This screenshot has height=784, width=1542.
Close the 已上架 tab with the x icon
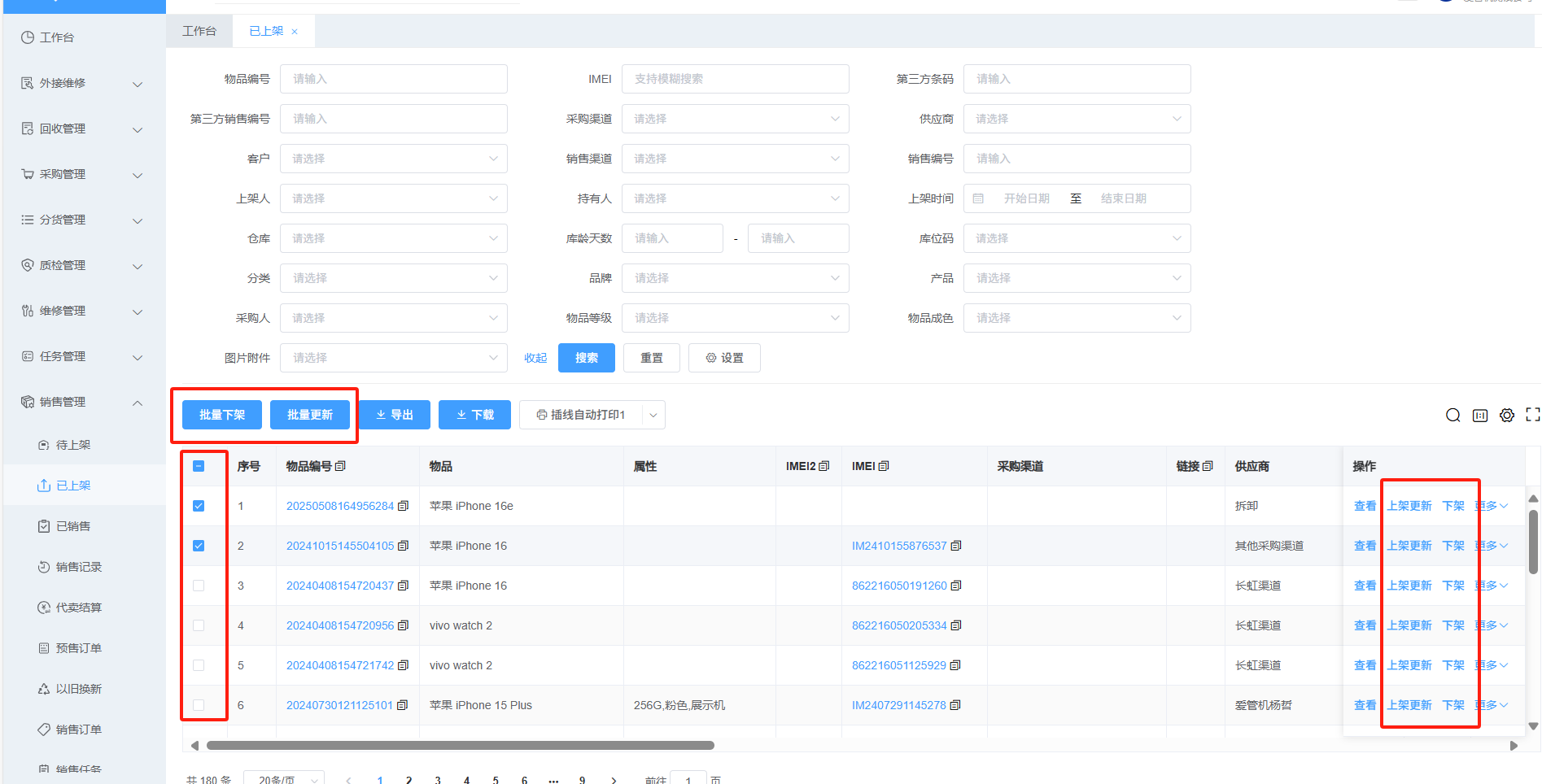pyautogui.click(x=295, y=32)
